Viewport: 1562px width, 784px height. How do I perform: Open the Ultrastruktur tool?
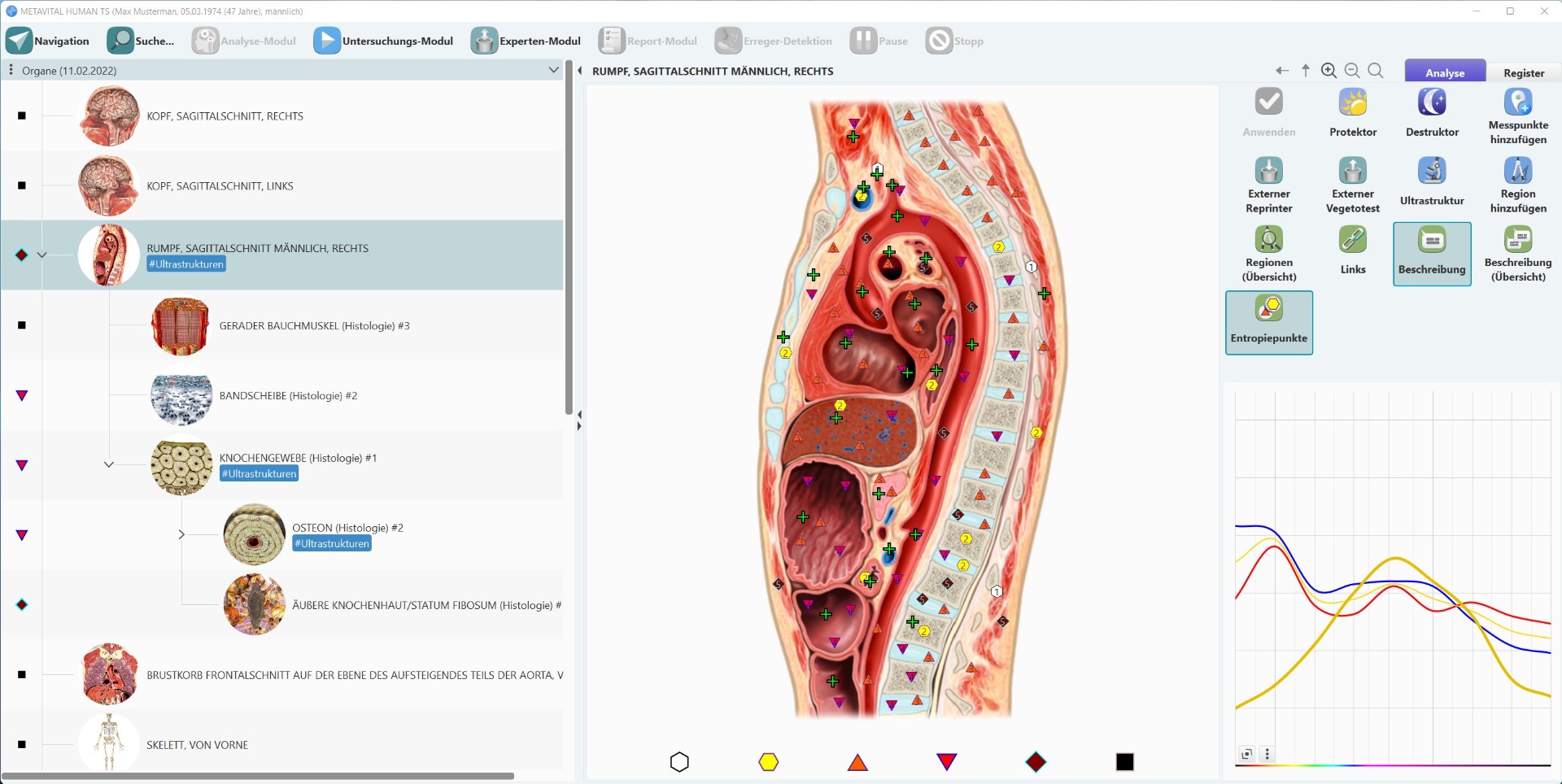click(x=1432, y=172)
